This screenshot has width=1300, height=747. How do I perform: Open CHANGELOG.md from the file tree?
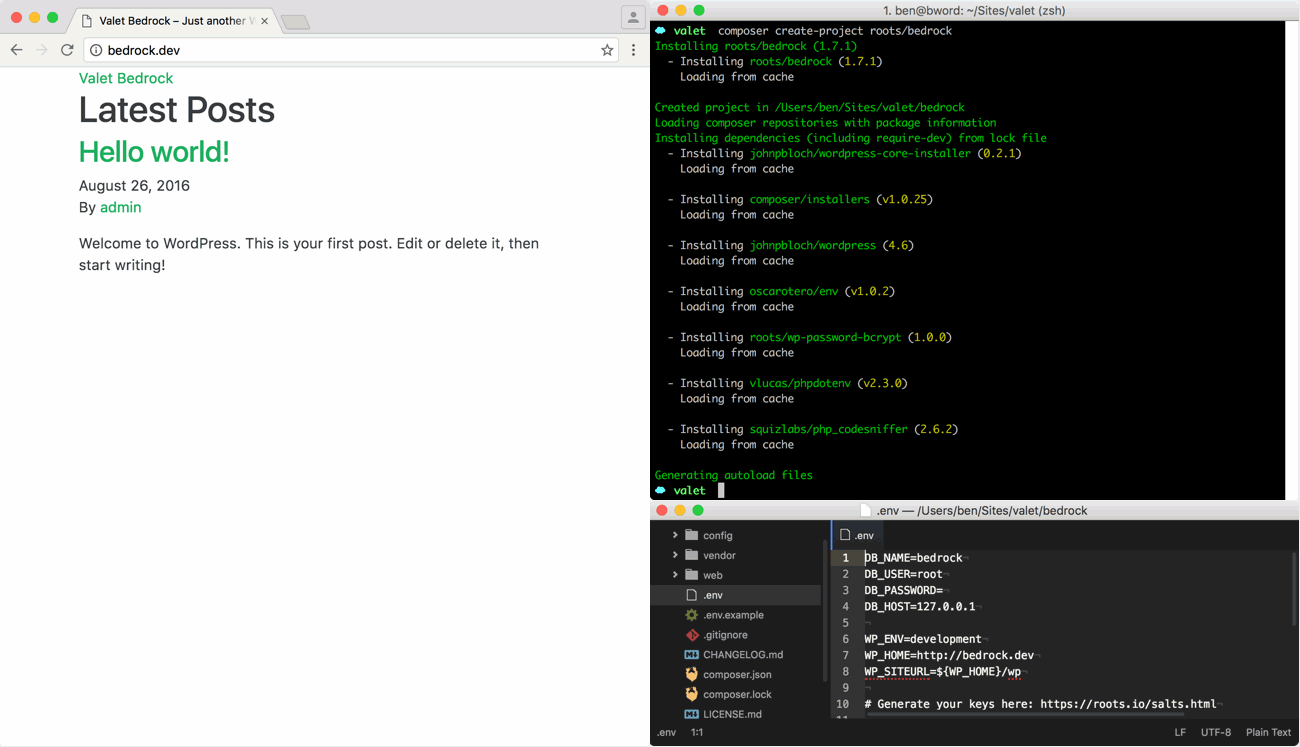tap(743, 655)
